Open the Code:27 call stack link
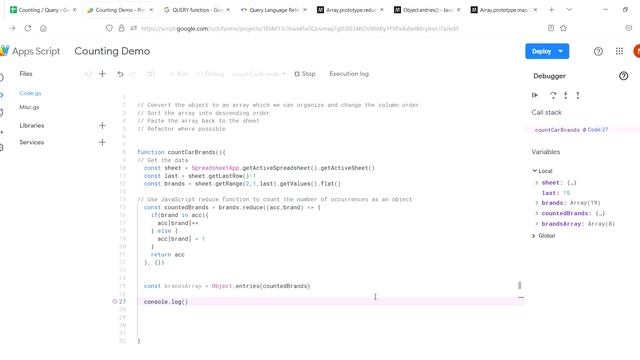The image size is (640, 360). coord(598,130)
